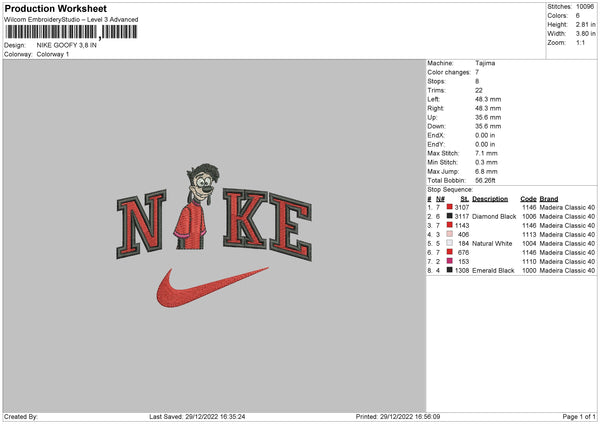Screen dimensions: 600x424
Task: Click Machine value Tajima
Action: click(485, 63)
